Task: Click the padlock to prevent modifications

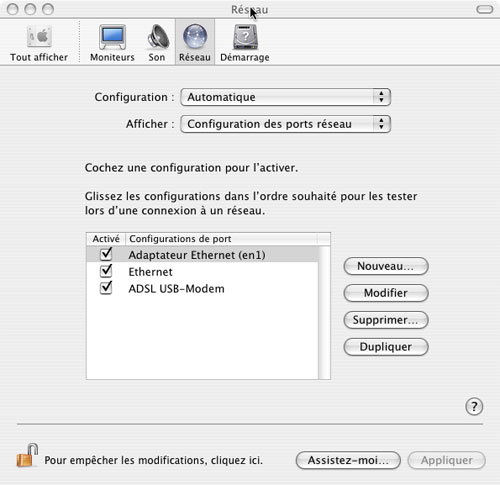Action: pos(27,455)
